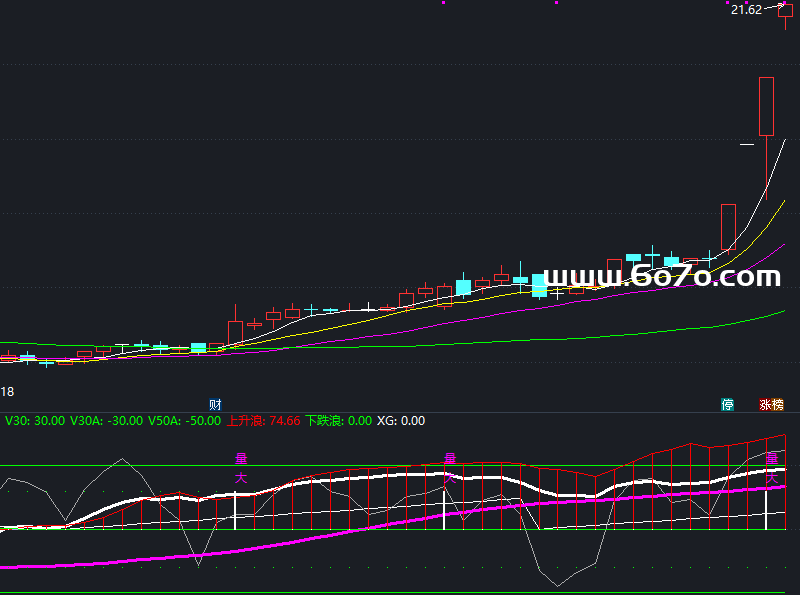This screenshot has height=595, width=800.
Task: Click the short white dash beside tall candle
Action: [x=746, y=145]
